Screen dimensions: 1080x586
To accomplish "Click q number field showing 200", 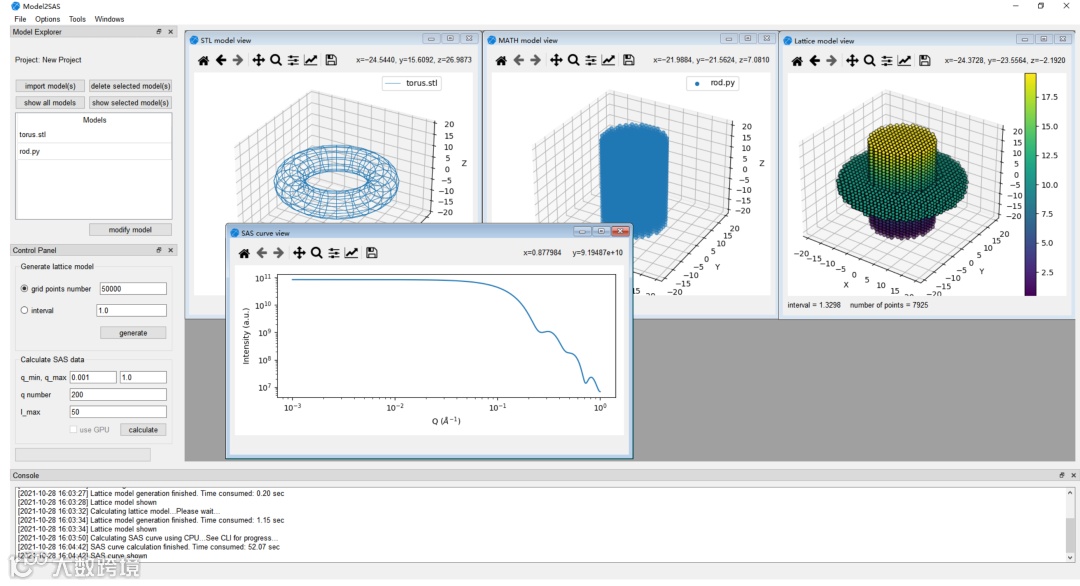I will click(118, 395).
